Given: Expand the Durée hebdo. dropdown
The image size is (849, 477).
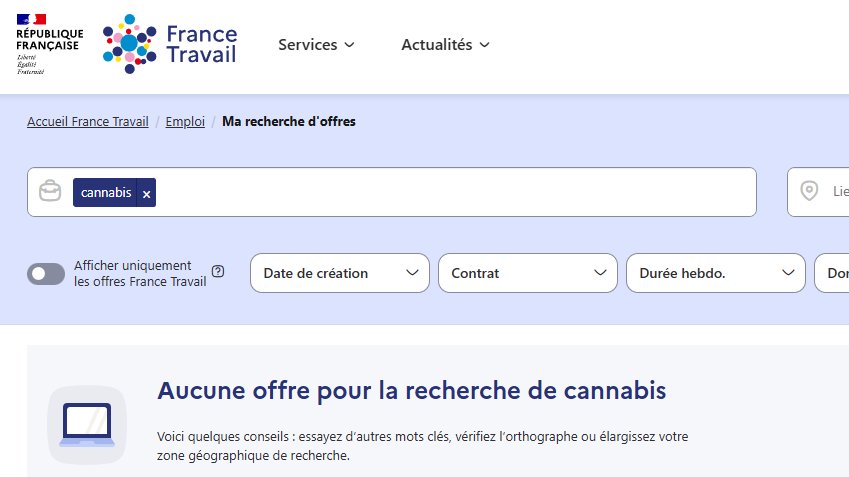Looking at the screenshot, I should [x=715, y=273].
